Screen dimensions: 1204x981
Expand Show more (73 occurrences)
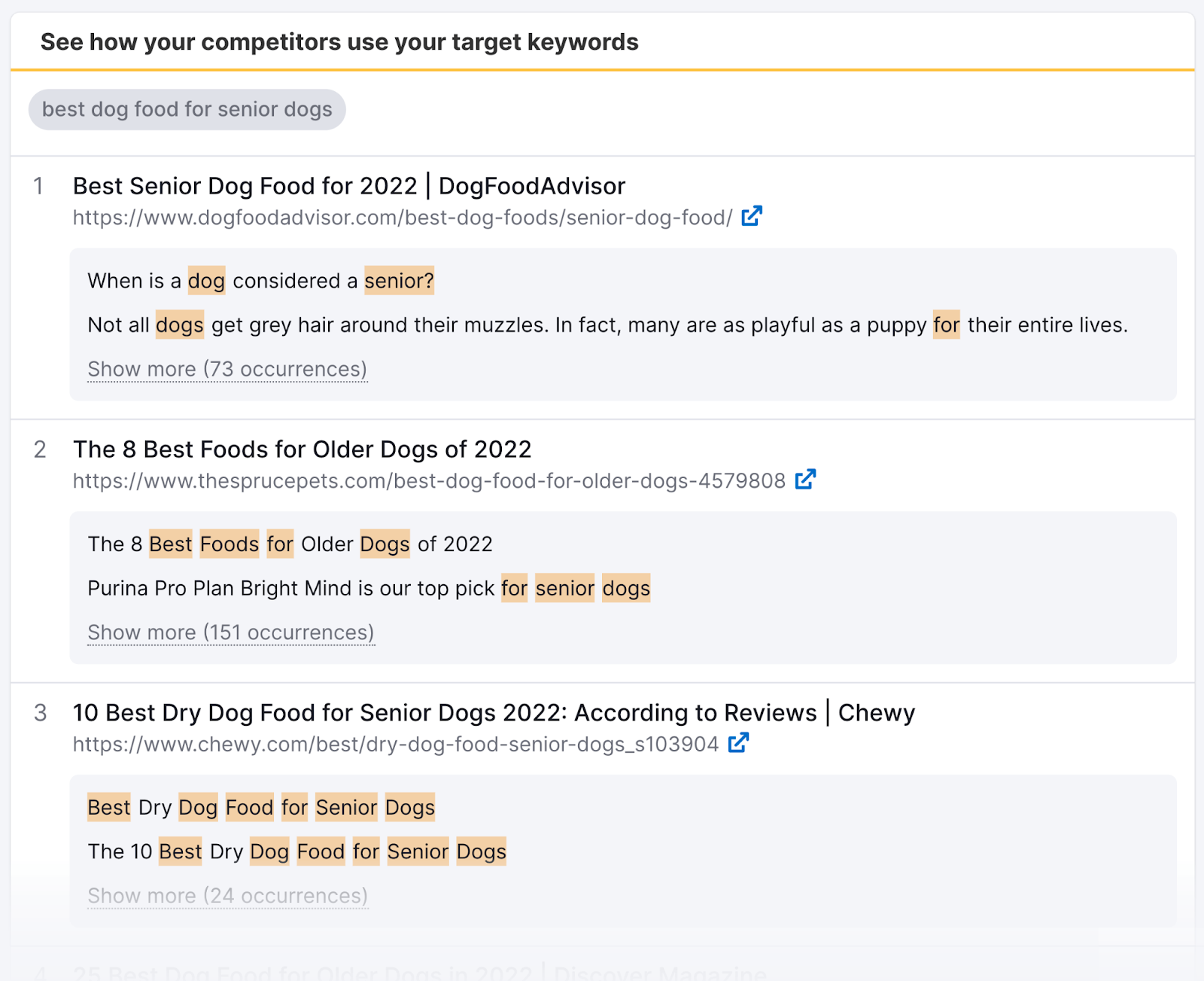227,369
